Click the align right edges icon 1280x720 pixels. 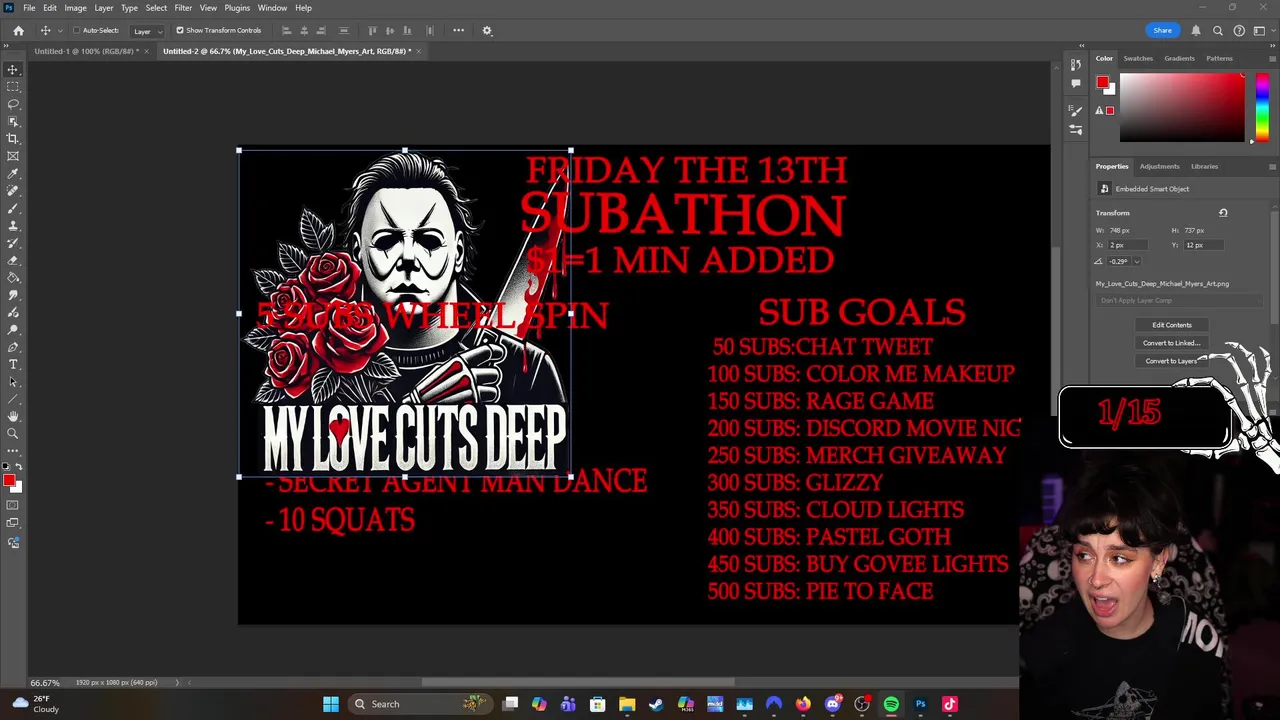[x=321, y=30]
